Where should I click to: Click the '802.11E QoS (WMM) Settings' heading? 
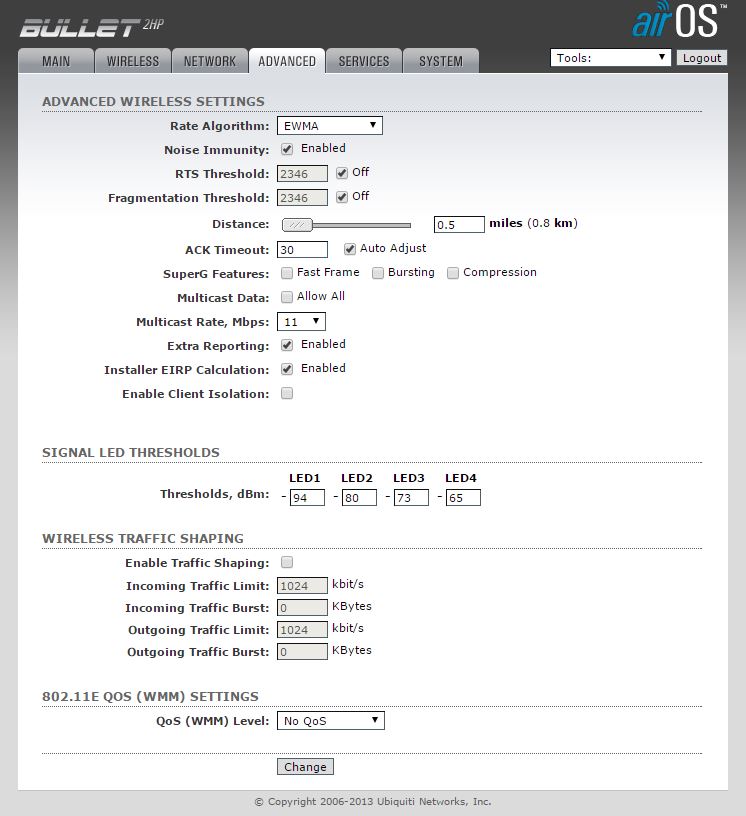tap(150, 696)
